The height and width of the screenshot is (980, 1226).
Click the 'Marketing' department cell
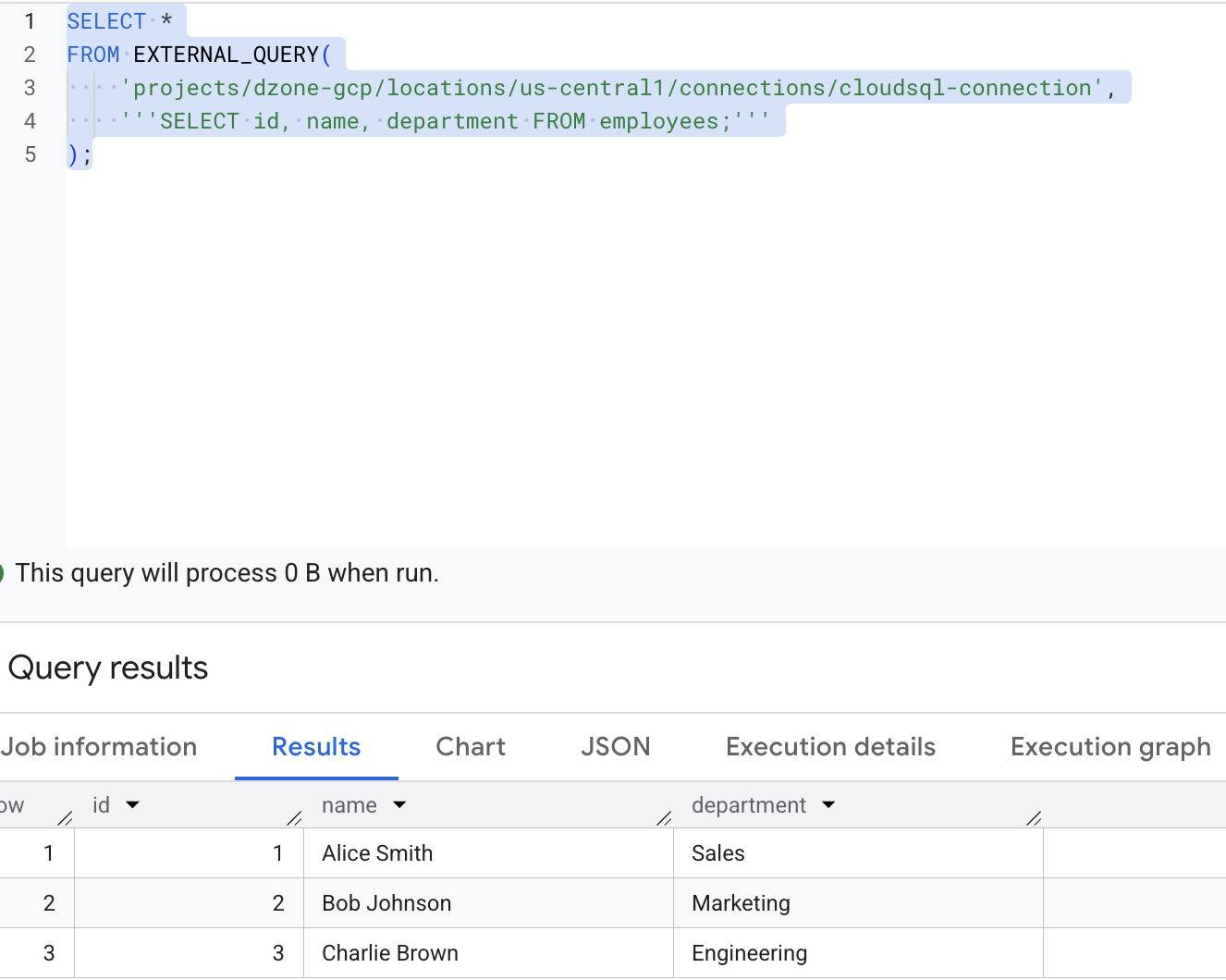pos(858,903)
